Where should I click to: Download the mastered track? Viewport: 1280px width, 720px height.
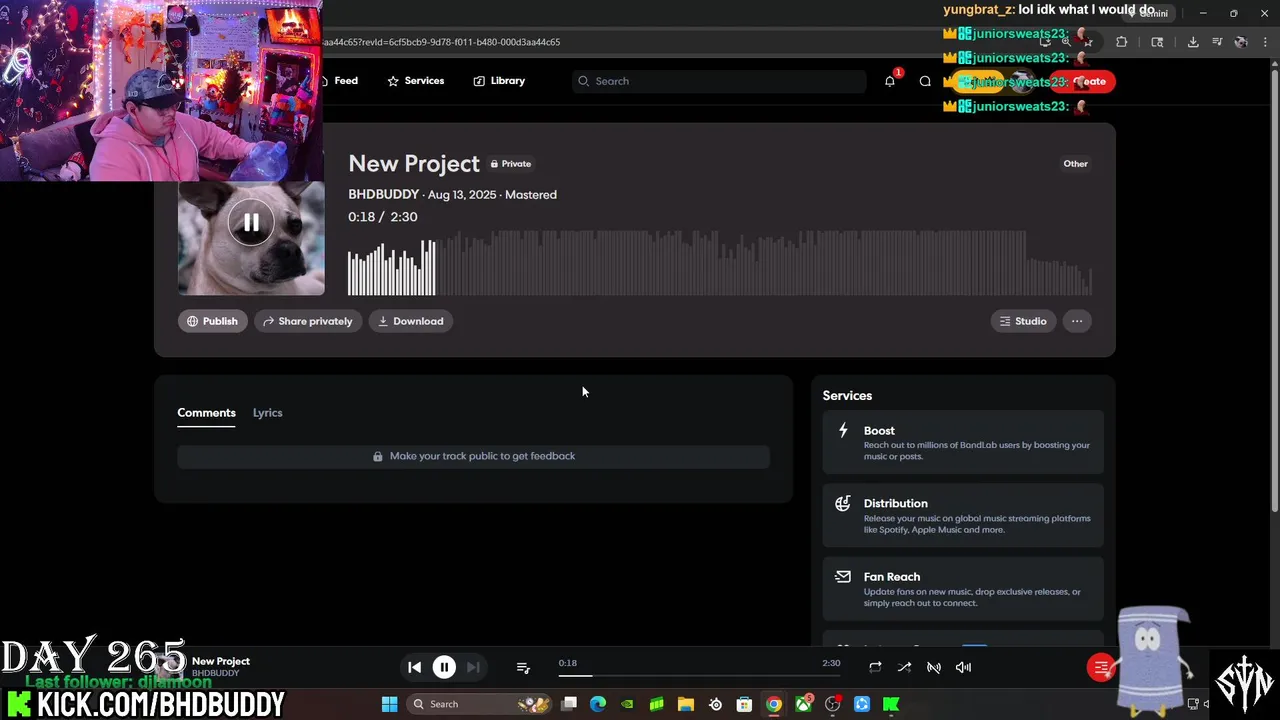pos(410,321)
